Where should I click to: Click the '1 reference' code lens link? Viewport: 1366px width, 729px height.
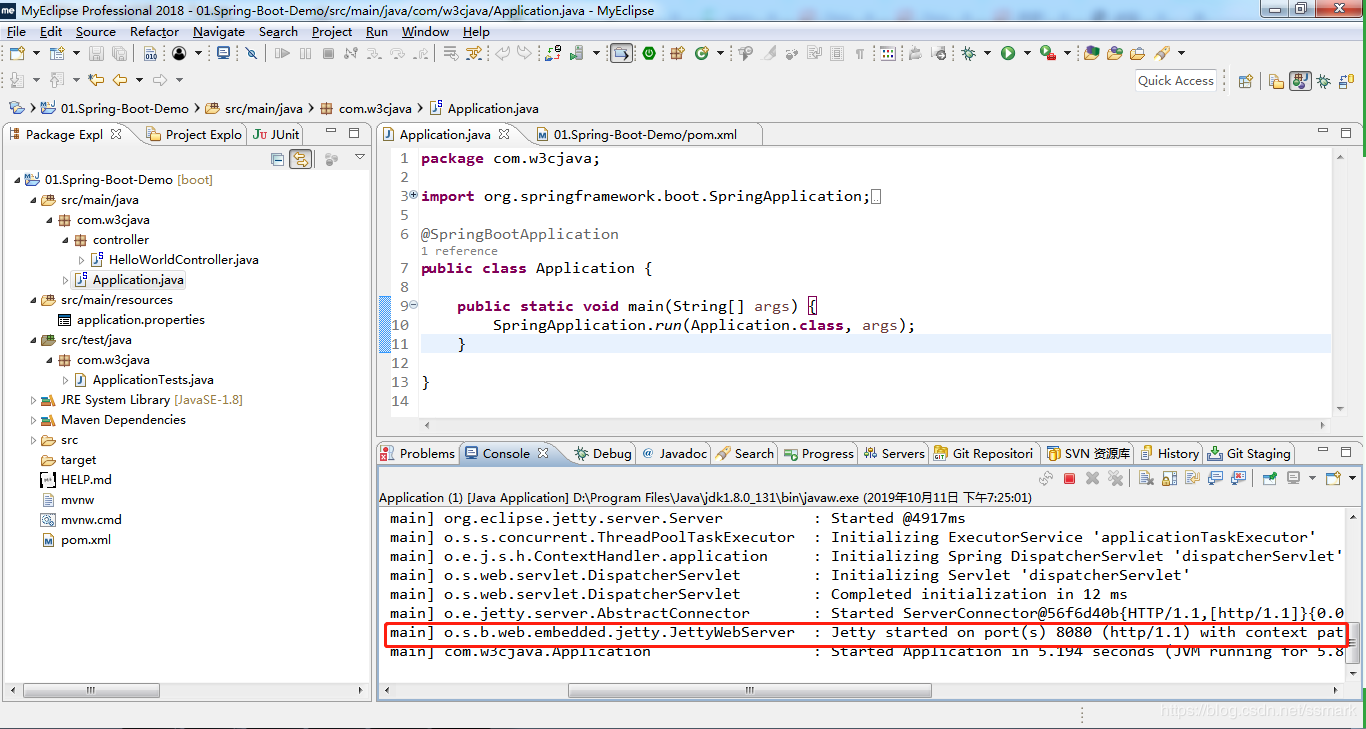tap(459, 251)
